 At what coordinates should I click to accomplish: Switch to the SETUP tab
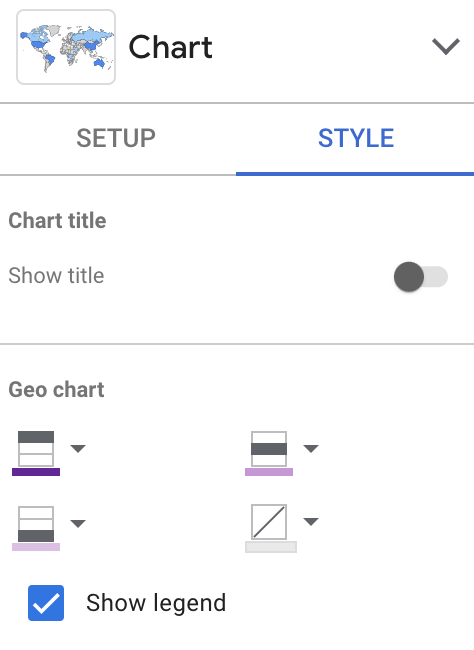tap(116, 138)
